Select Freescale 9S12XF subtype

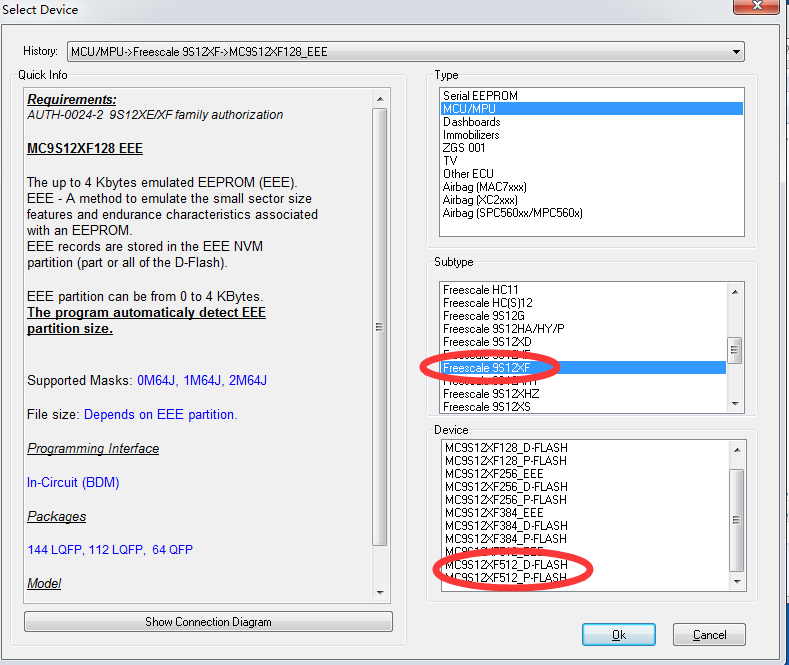point(487,368)
